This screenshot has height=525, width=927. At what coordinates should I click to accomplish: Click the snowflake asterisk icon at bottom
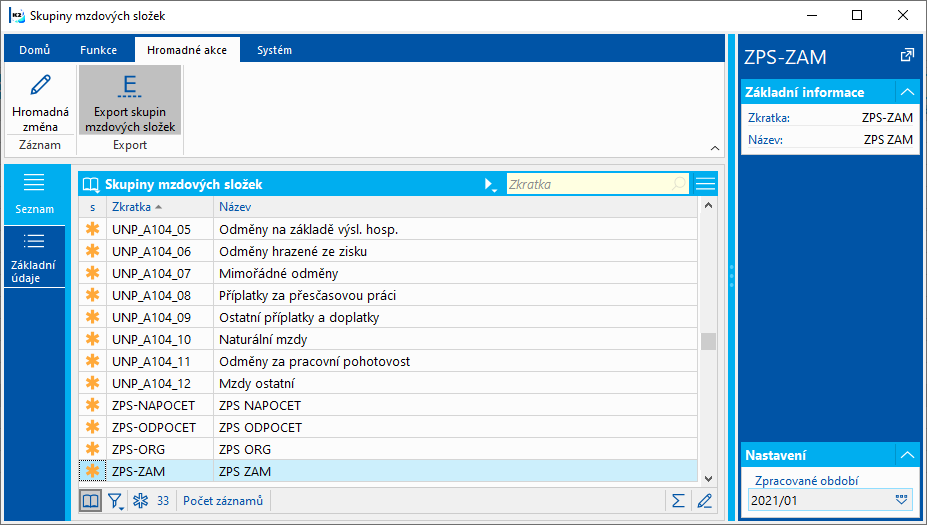coord(141,501)
